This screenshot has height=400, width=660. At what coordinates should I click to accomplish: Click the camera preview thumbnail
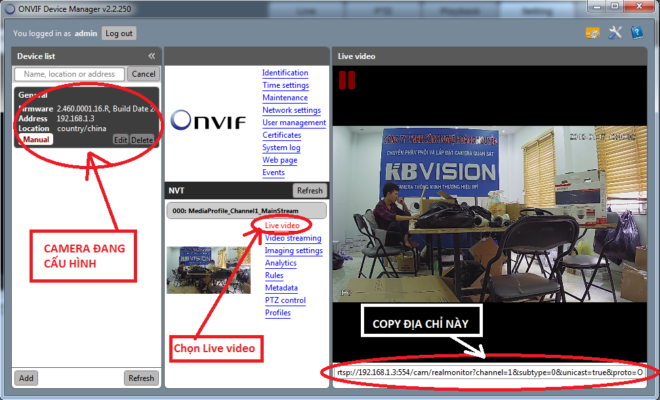tap(209, 270)
